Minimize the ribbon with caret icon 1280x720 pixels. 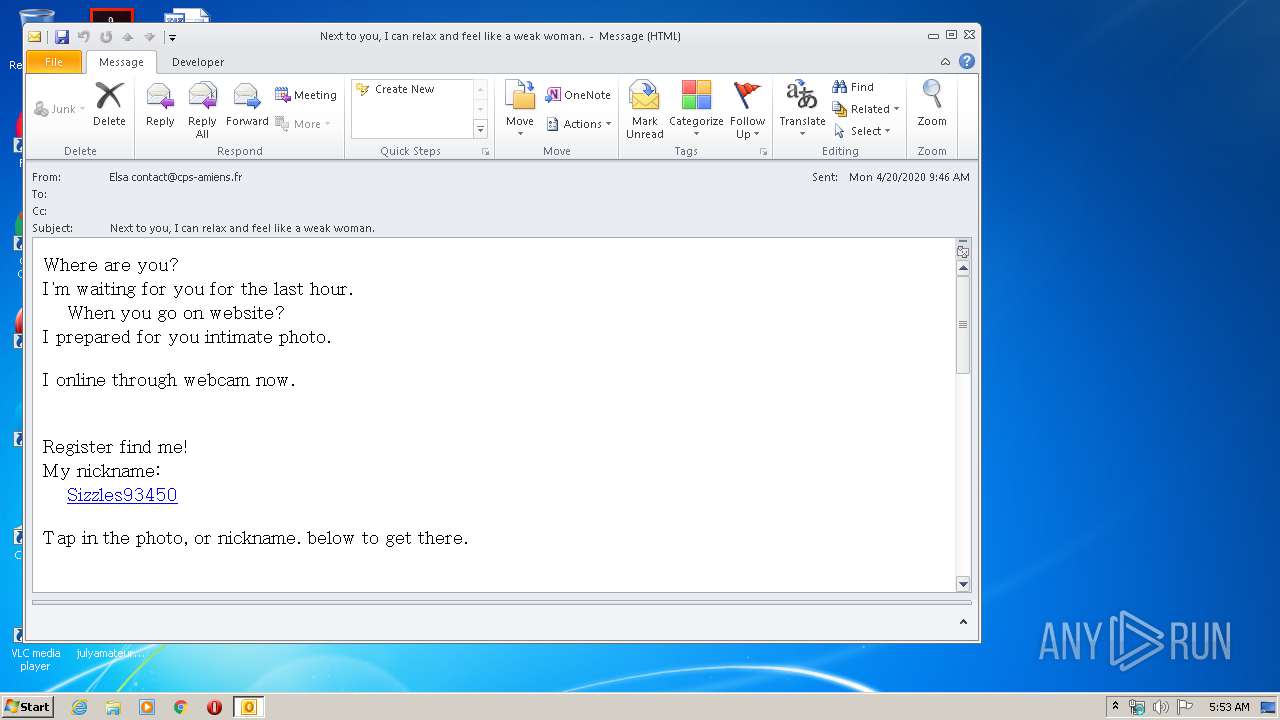pos(945,62)
